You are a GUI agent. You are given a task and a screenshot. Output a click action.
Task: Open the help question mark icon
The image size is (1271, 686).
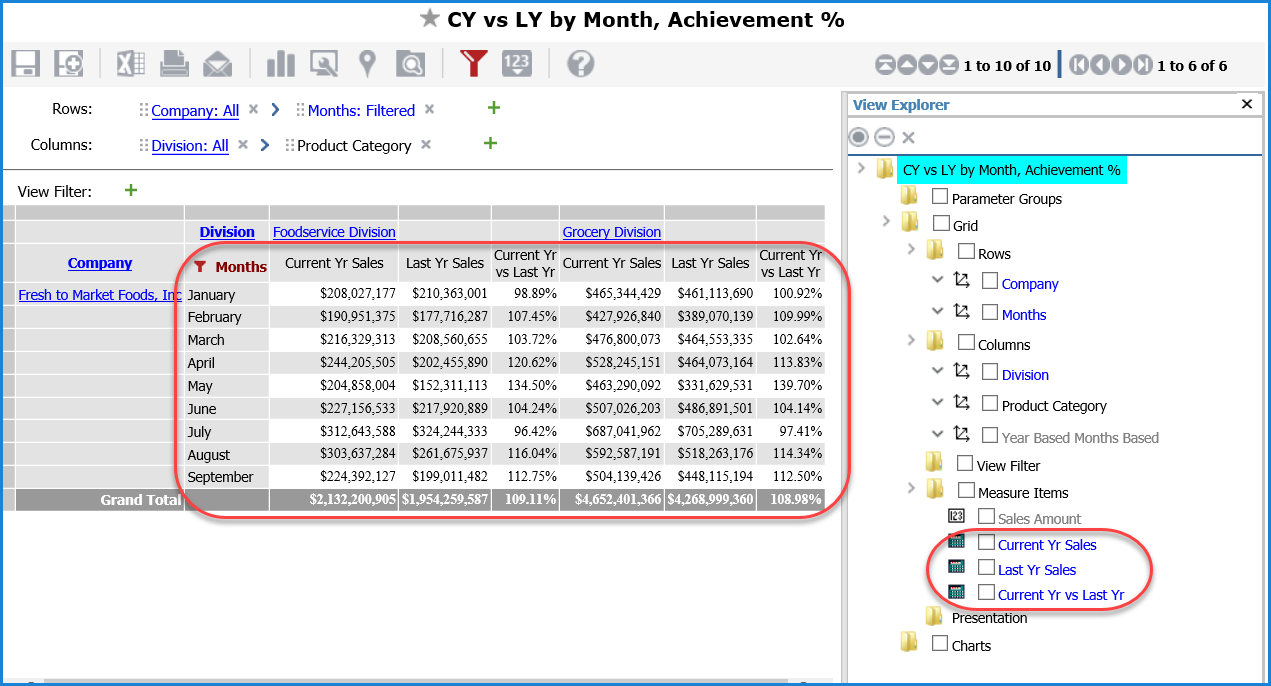point(580,64)
